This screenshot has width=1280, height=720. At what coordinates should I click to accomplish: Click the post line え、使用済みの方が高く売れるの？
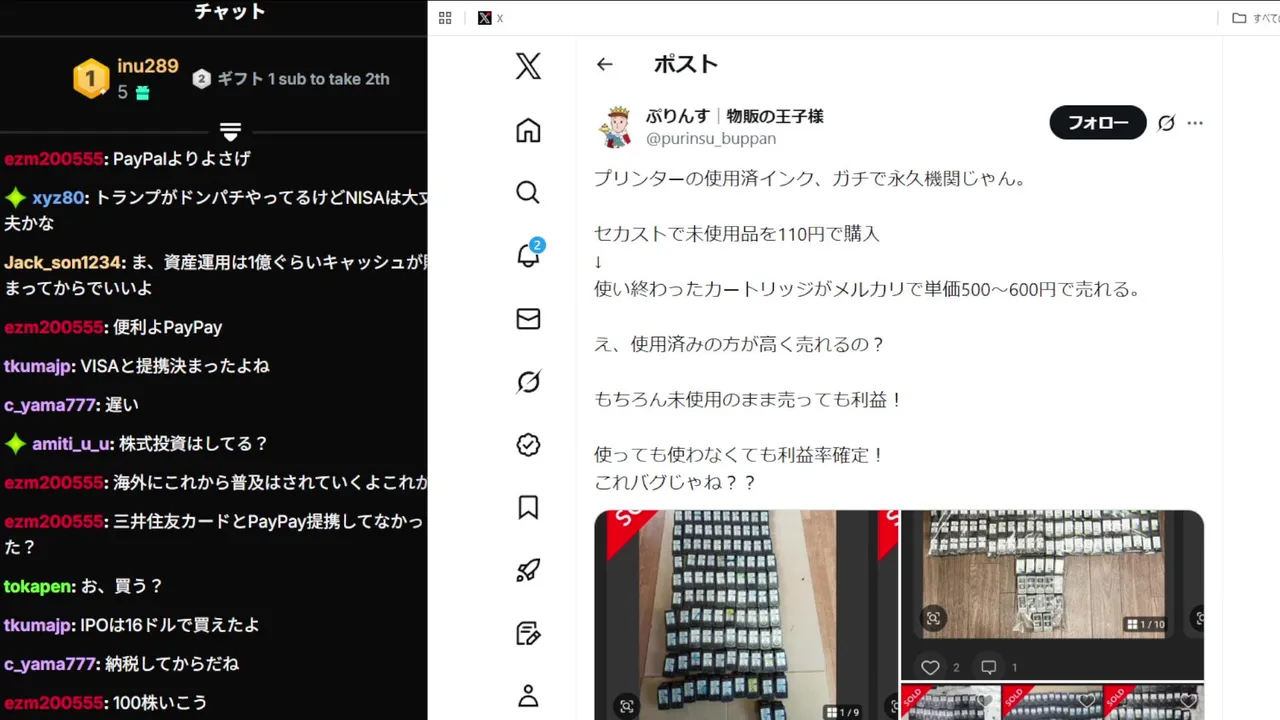click(x=740, y=344)
